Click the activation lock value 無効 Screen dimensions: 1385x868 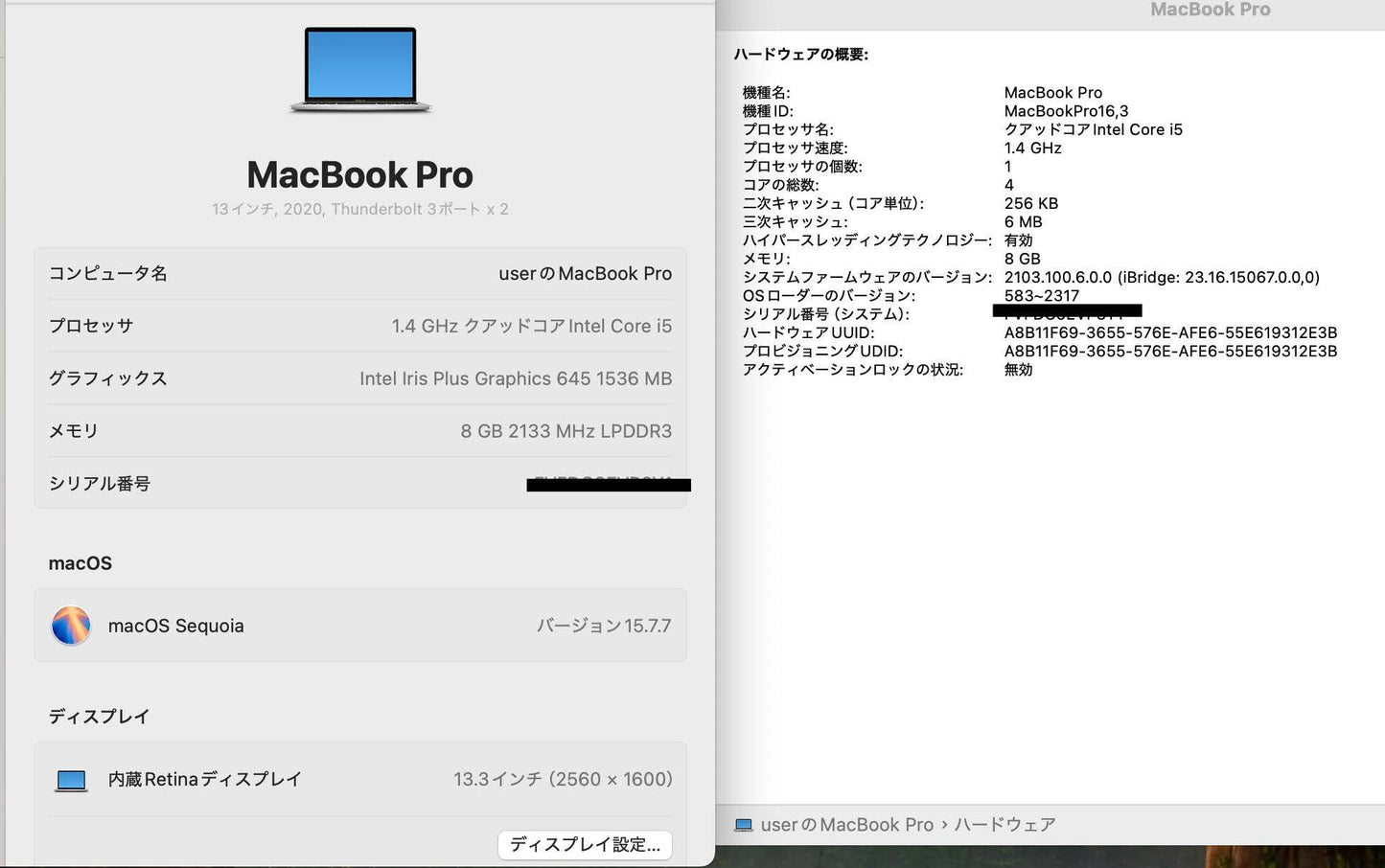click(x=1019, y=370)
